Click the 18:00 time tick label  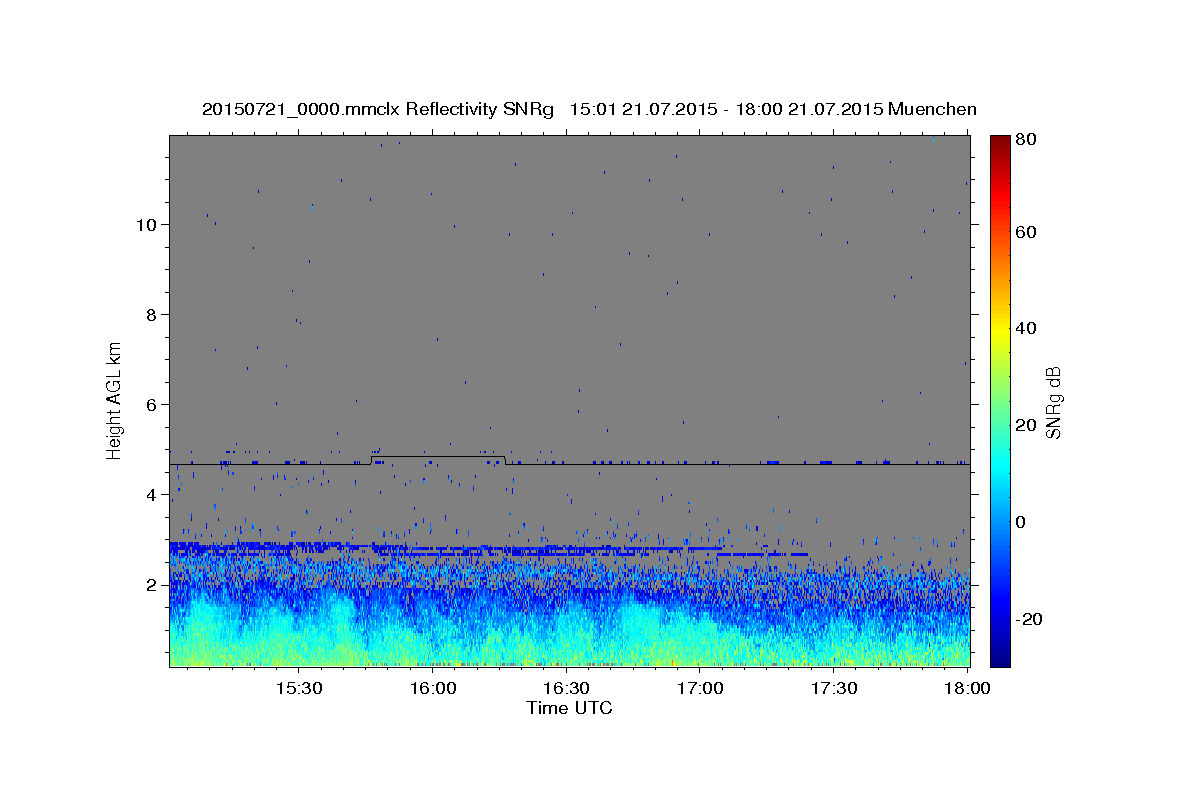(967, 689)
